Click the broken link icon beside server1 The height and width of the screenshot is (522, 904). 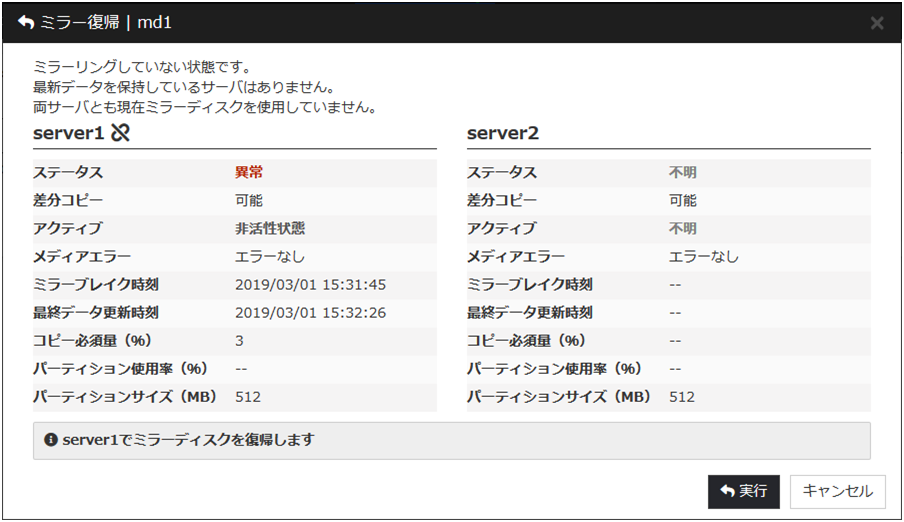[x=120, y=132]
